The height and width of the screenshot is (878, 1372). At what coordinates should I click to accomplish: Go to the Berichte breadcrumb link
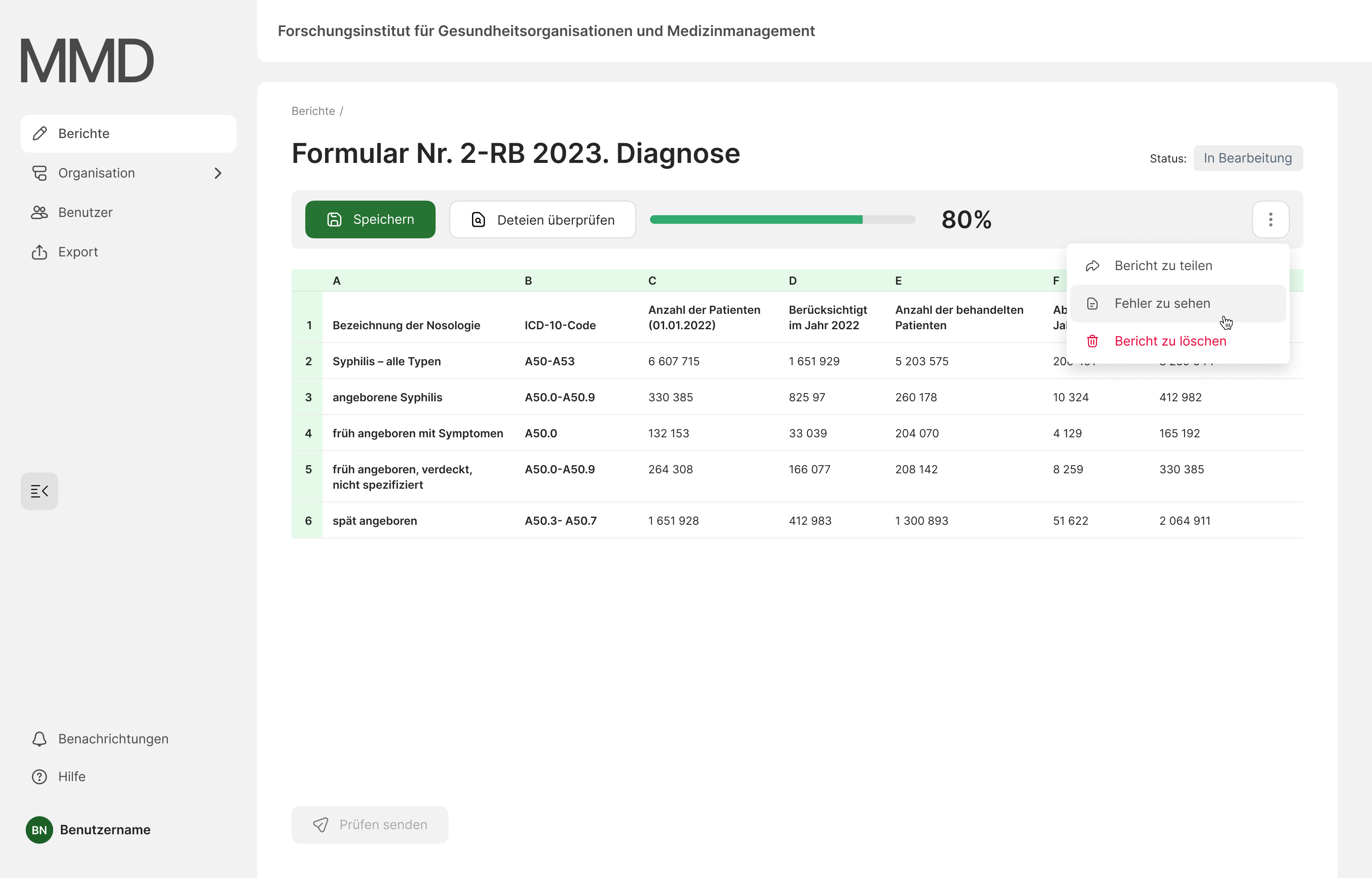[313, 111]
